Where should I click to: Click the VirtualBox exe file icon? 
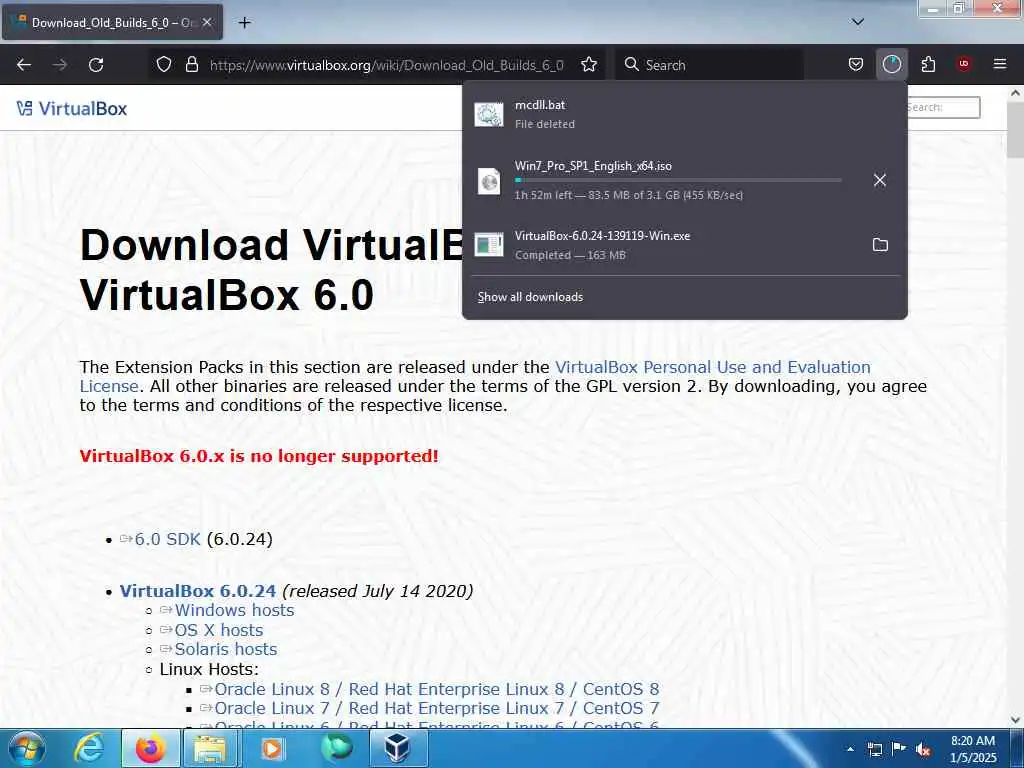[x=488, y=245]
